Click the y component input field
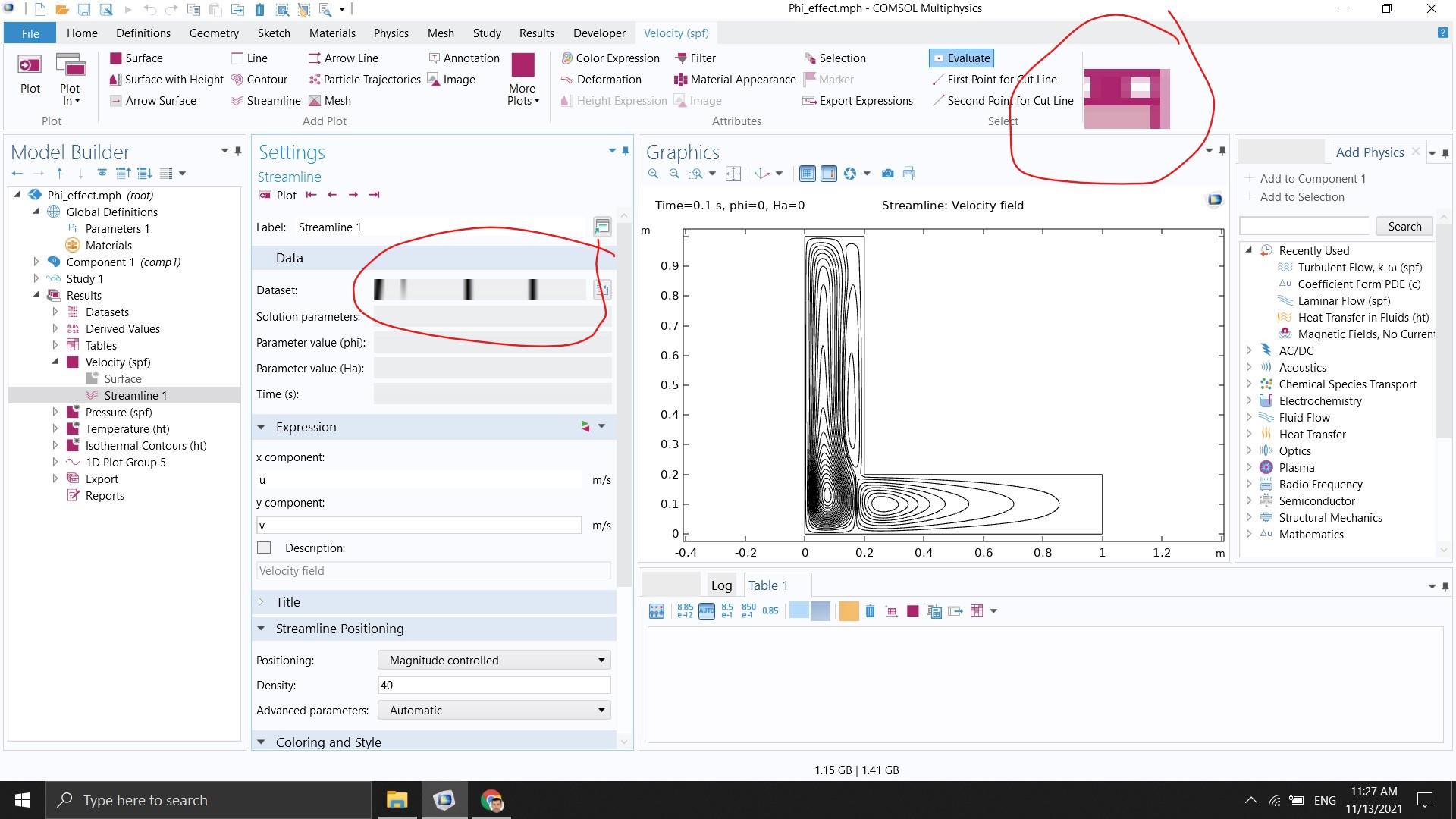This screenshot has height=819, width=1456. tap(419, 525)
